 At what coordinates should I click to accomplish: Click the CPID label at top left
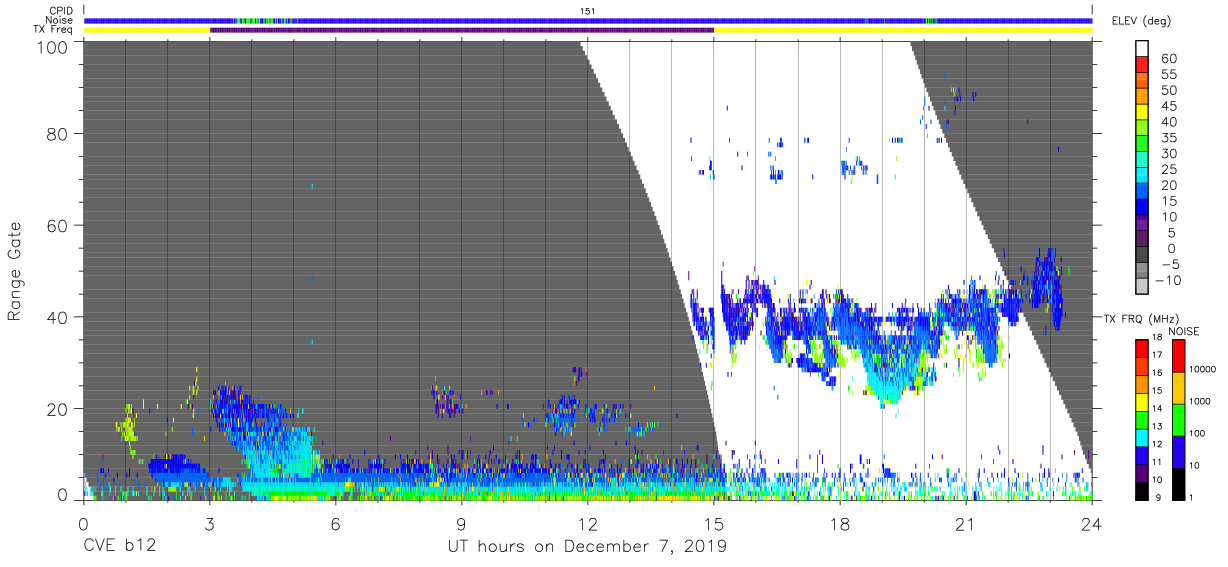click(60, 10)
